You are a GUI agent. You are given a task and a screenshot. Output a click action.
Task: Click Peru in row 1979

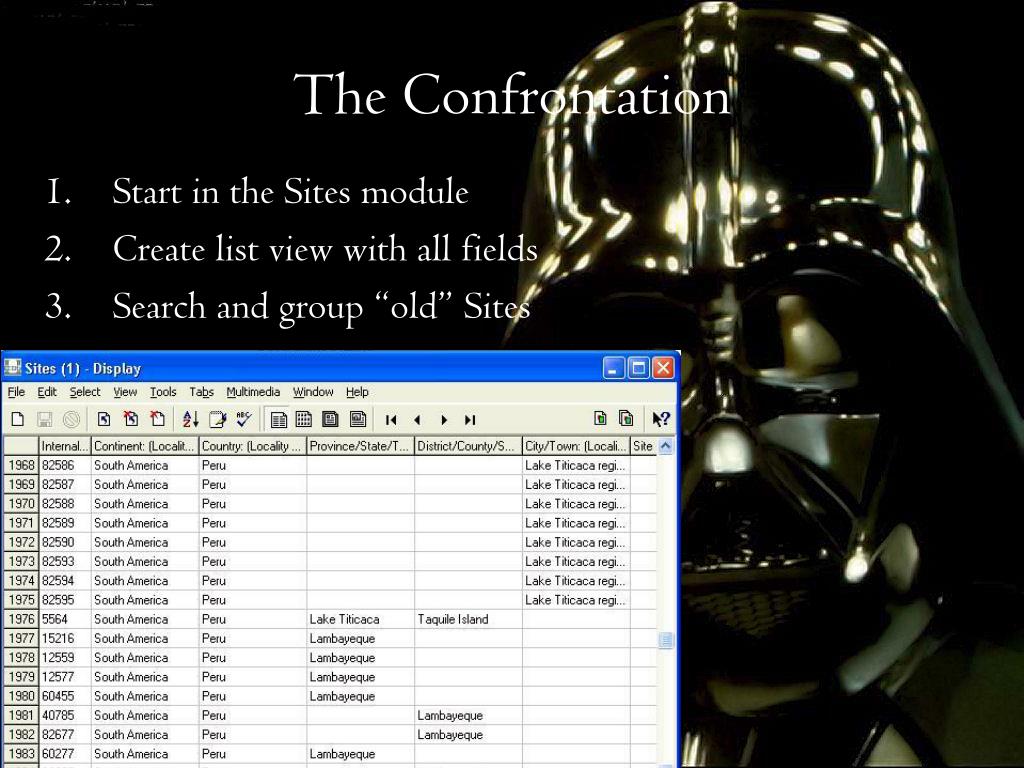[252, 677]
